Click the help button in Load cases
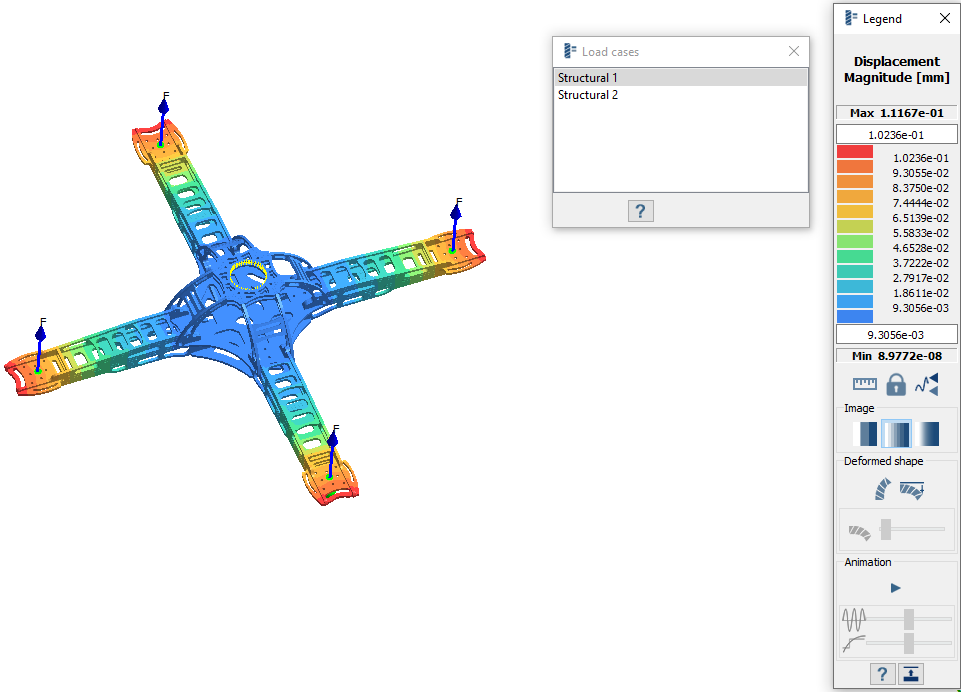The width and height of the screenshot is (961, 692). click(x=640, y=211)
